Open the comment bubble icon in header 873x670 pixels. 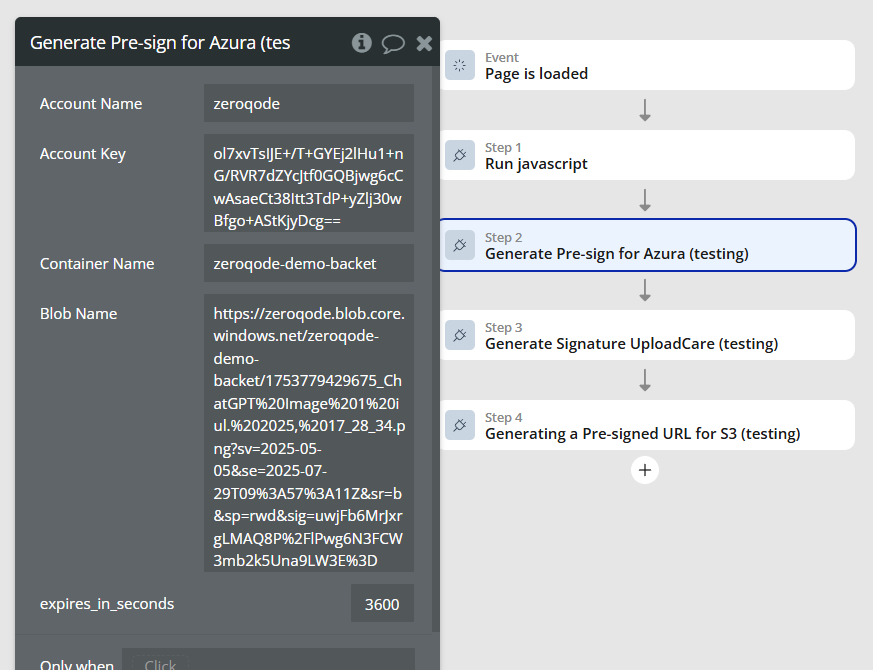click(x=393, y=43)
